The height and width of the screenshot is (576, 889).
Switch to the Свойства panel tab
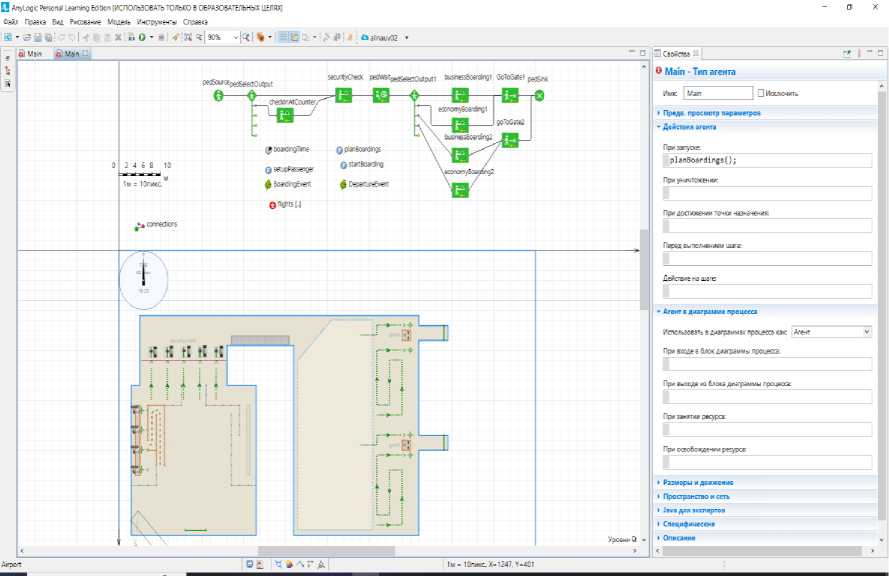tap(678, 54)
